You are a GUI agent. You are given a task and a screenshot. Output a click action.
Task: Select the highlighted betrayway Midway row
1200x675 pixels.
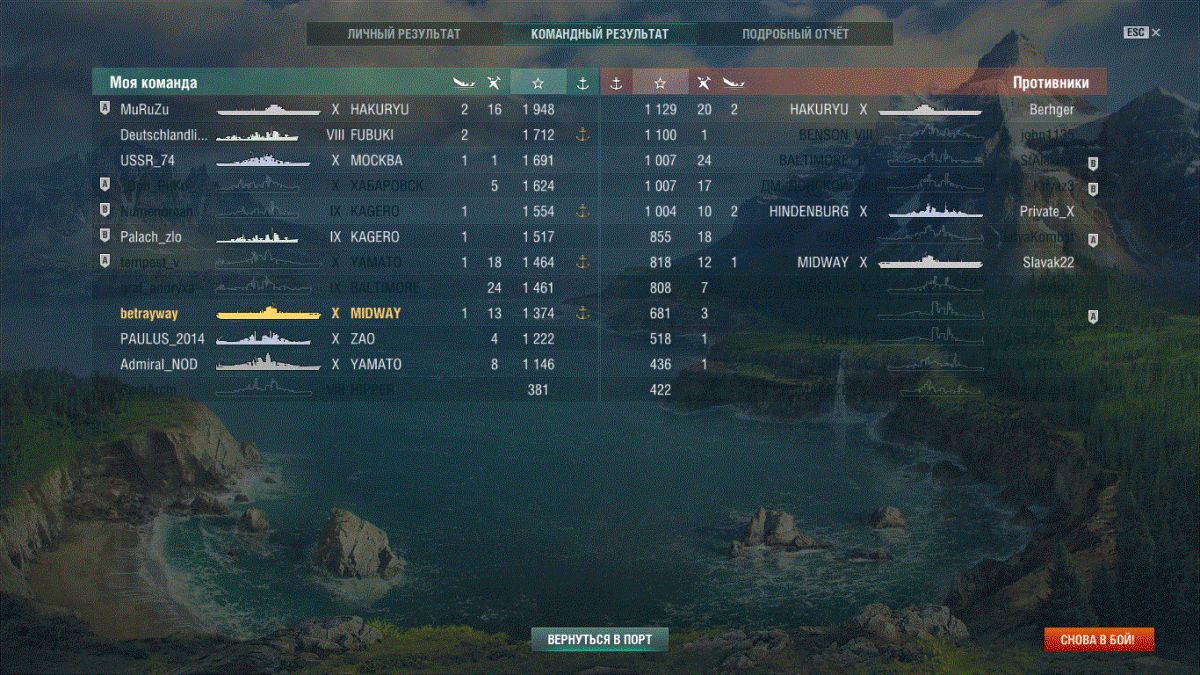[346, 313]
